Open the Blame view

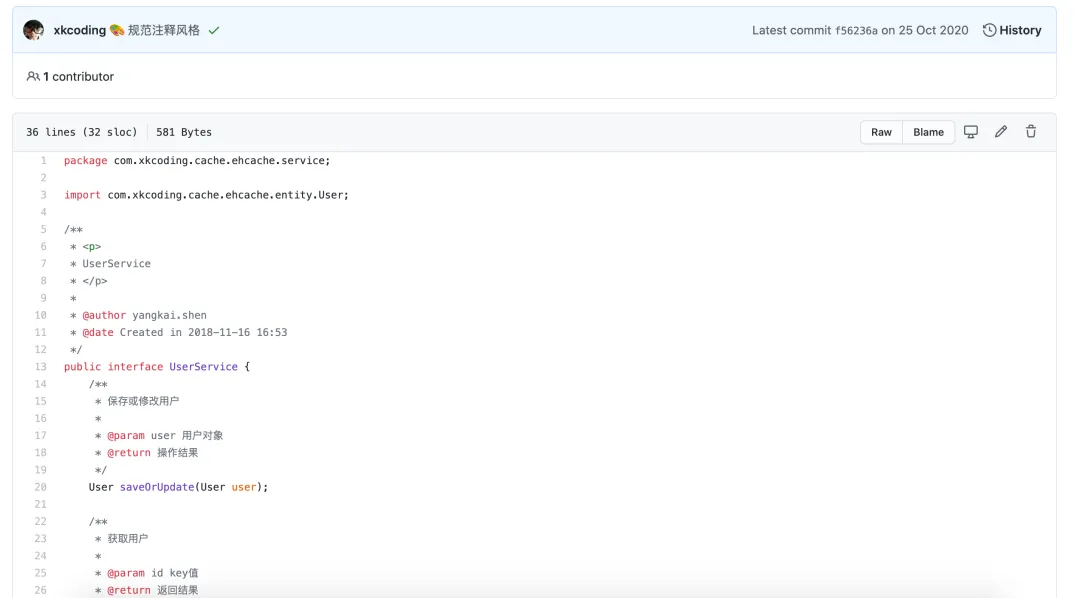(928, 132)
